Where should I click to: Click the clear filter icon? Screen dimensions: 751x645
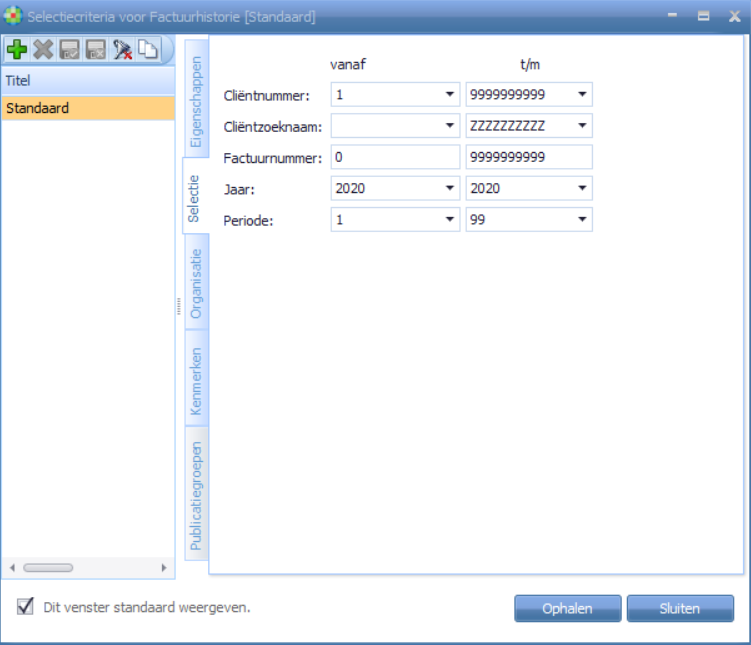[x=122, y=50]
